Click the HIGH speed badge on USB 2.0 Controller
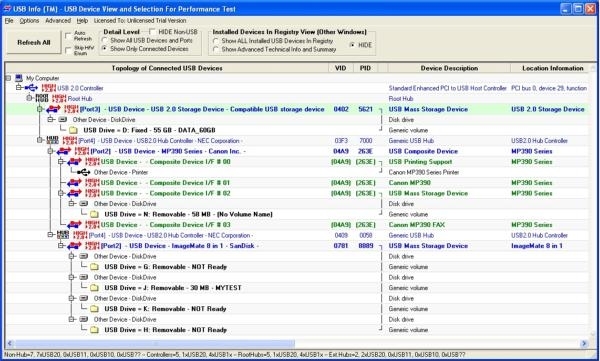Viewport: 600px width, 361px height. (49, 88)
